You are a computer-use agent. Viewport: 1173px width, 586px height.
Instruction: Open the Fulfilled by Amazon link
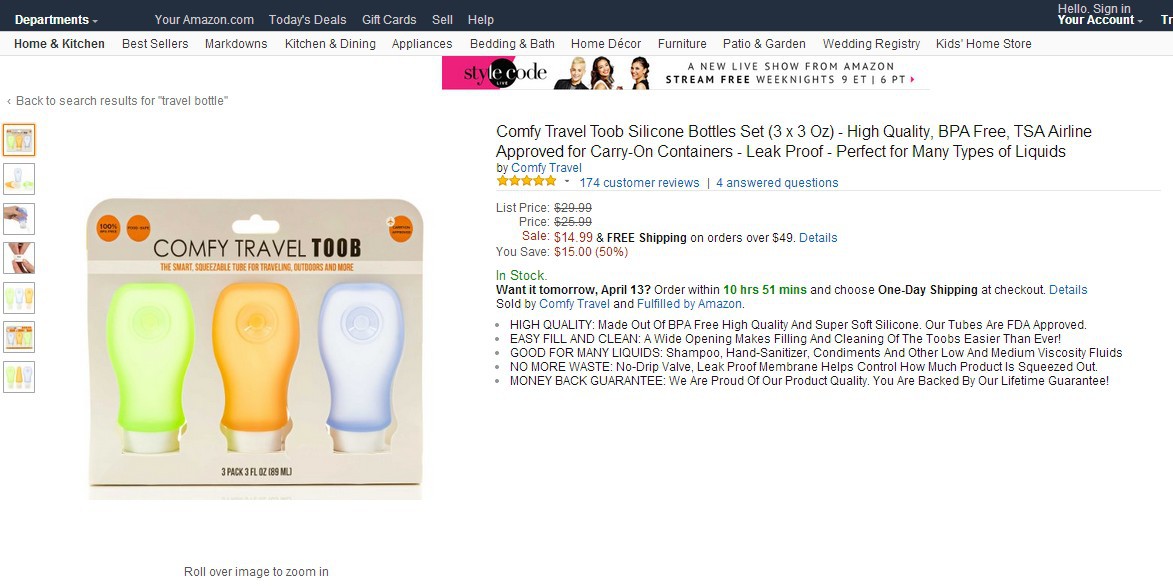coord(689,304)
